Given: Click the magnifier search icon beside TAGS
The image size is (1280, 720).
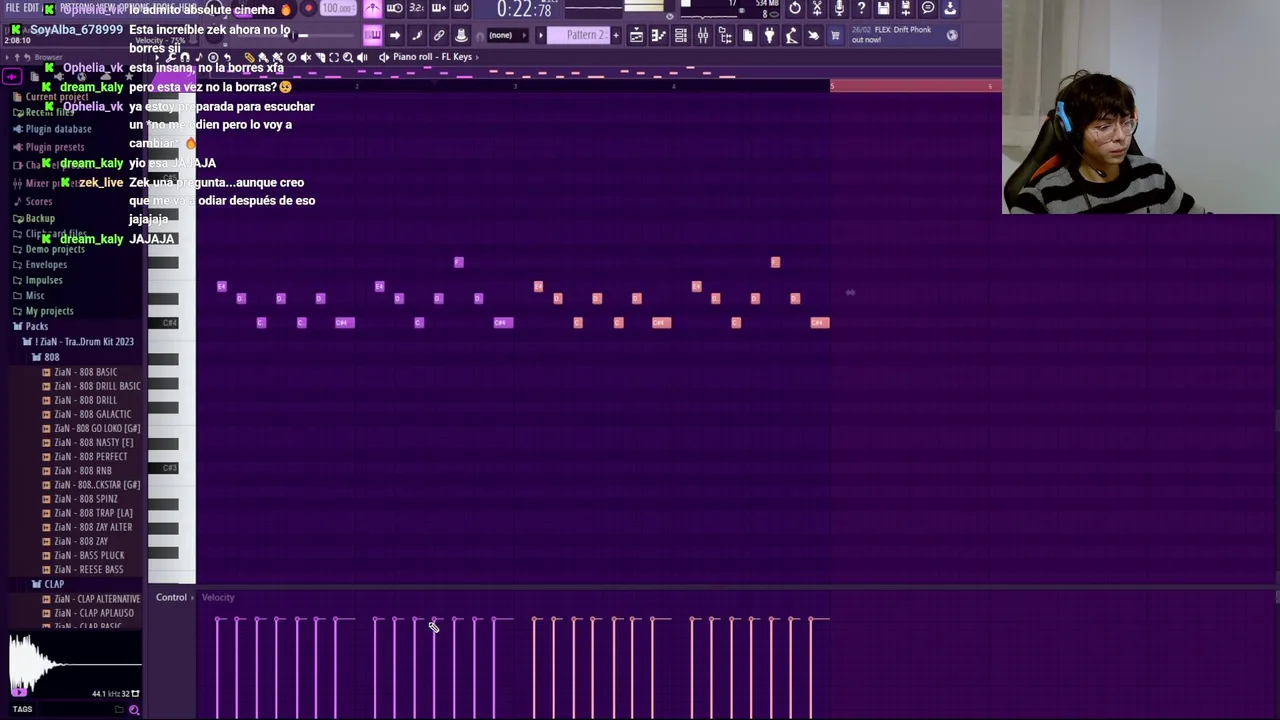Looking at the screenshot, I should coord(134,709).
